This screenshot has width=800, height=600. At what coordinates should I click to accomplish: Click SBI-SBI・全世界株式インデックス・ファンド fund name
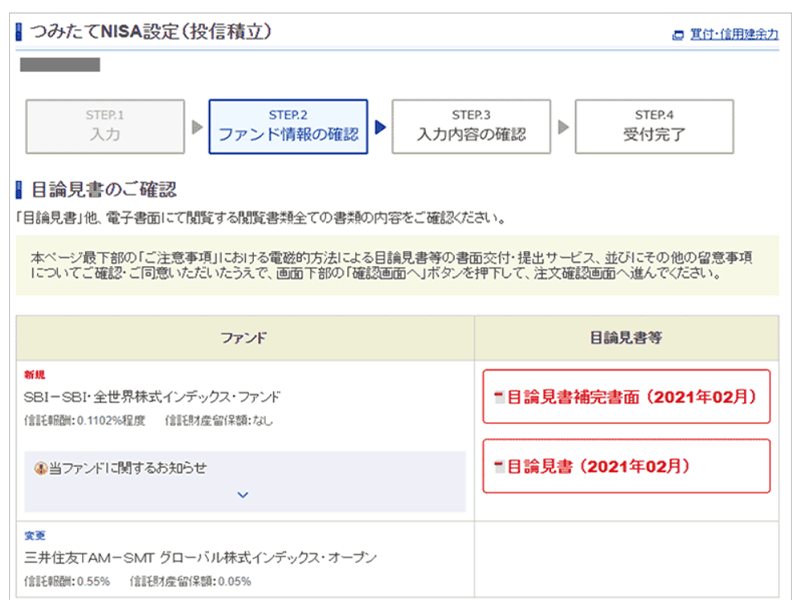pyautogui.click(x=152, y=396)
